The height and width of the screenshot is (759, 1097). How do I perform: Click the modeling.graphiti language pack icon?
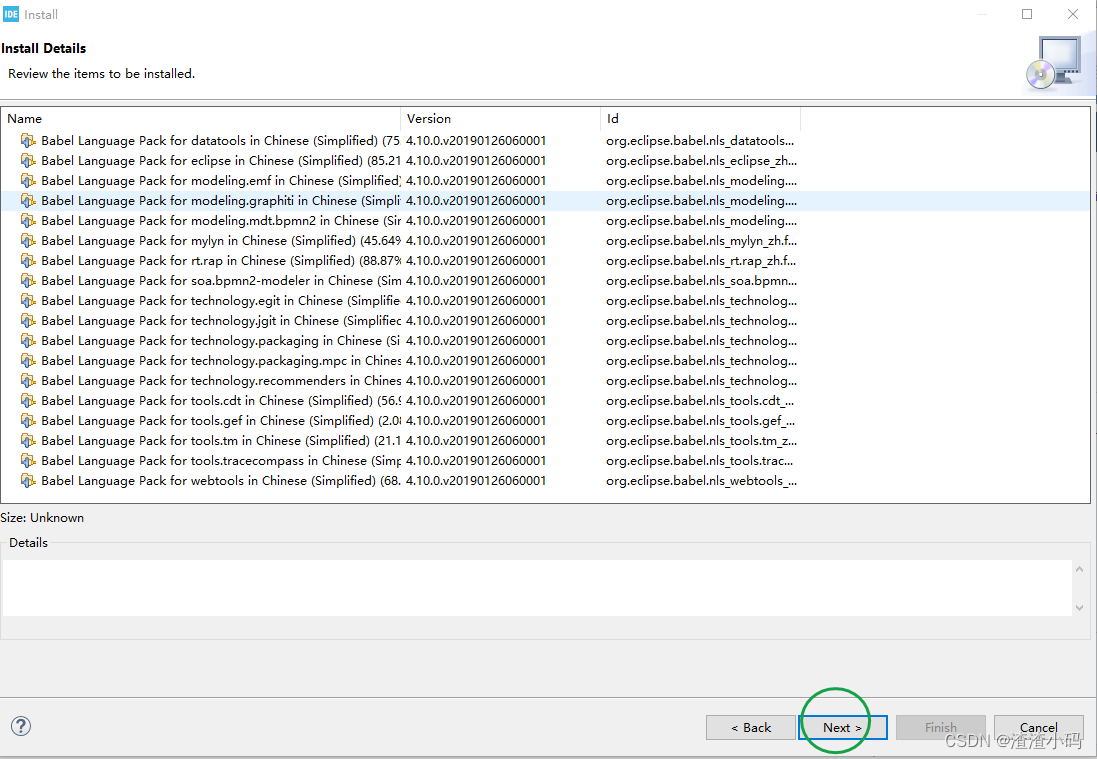tap(28, 201)
